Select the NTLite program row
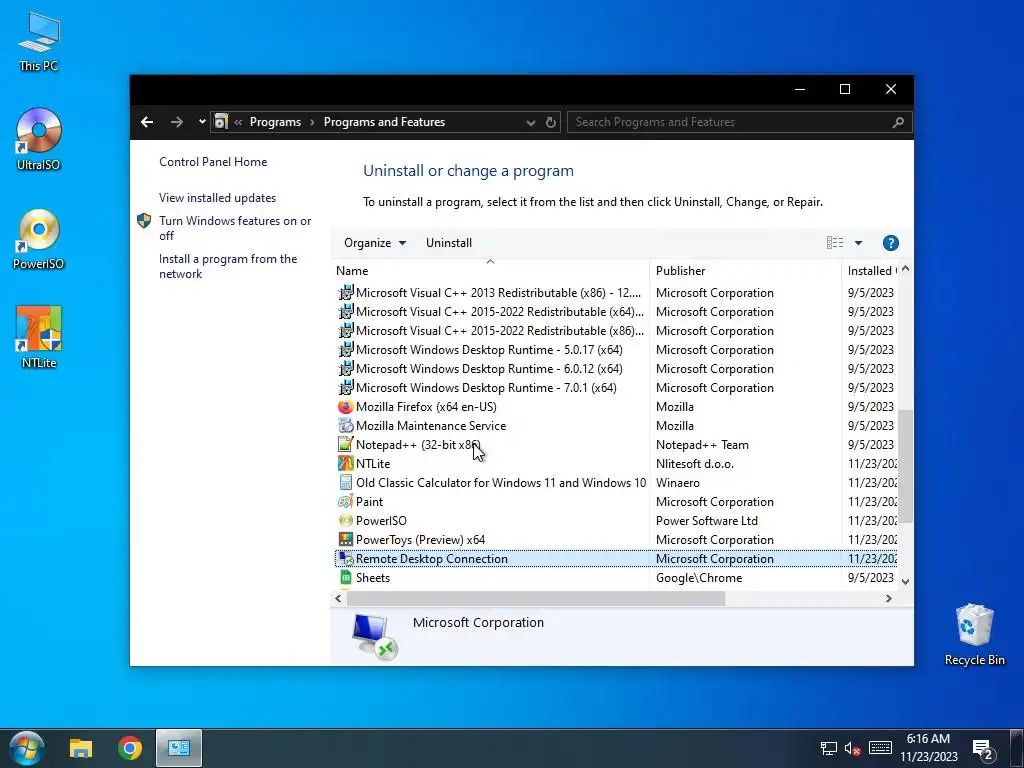 click(616, 464)
